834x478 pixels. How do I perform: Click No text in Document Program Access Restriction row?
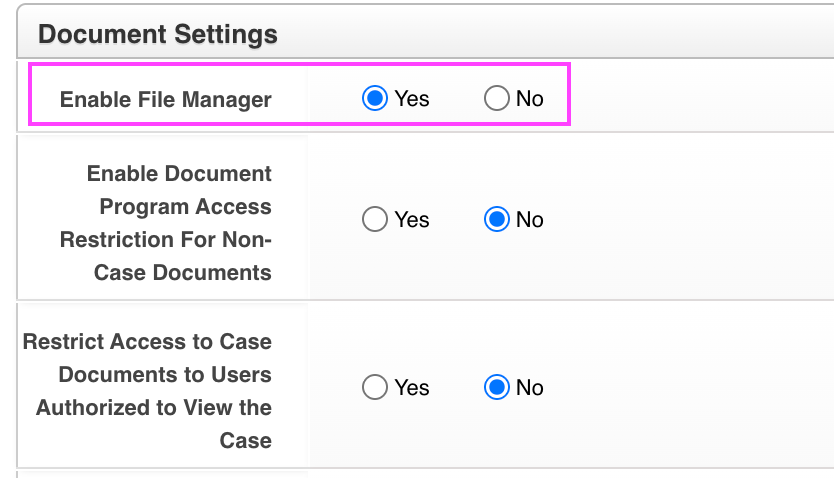point(530,220)
